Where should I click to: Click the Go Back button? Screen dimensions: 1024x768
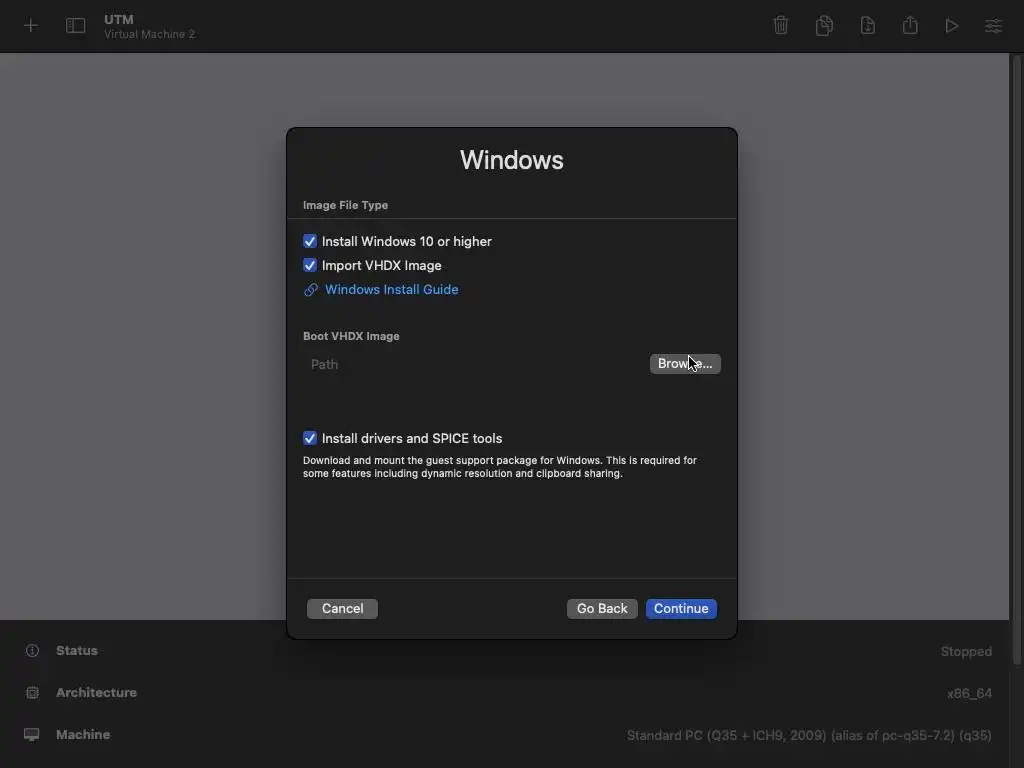602,609
